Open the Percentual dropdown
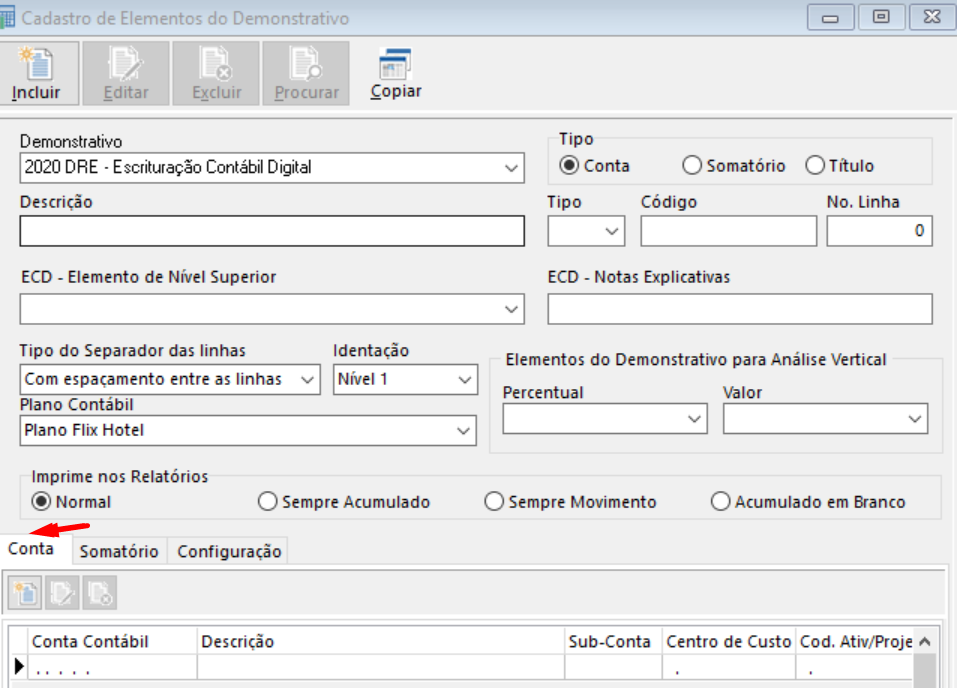Image resolution: width=957 pixels, height=688 pixels. 694,419
